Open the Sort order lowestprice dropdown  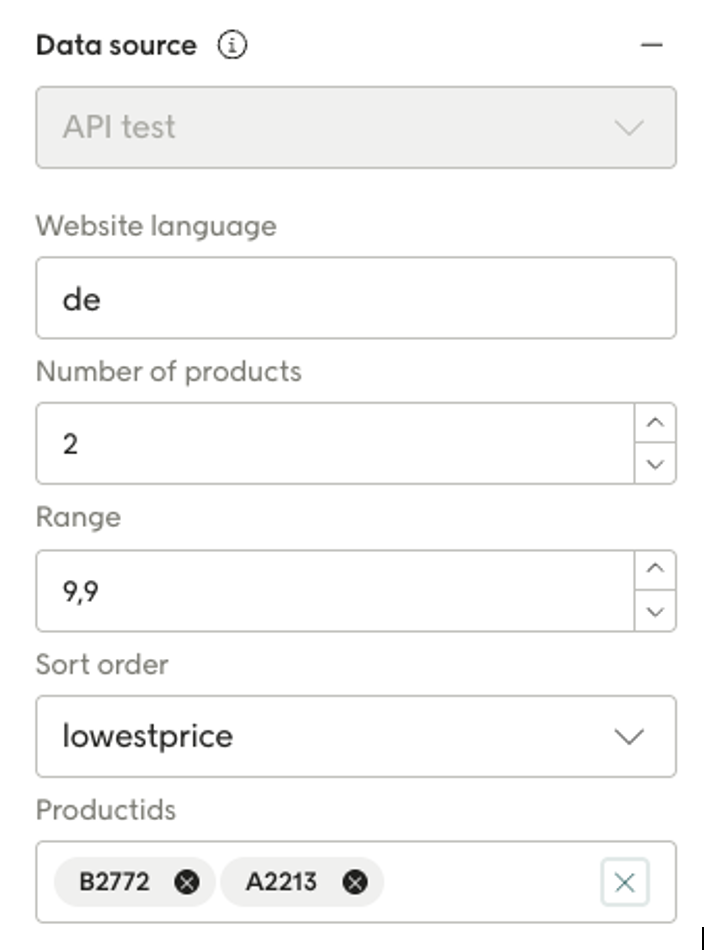pos(355,737)
